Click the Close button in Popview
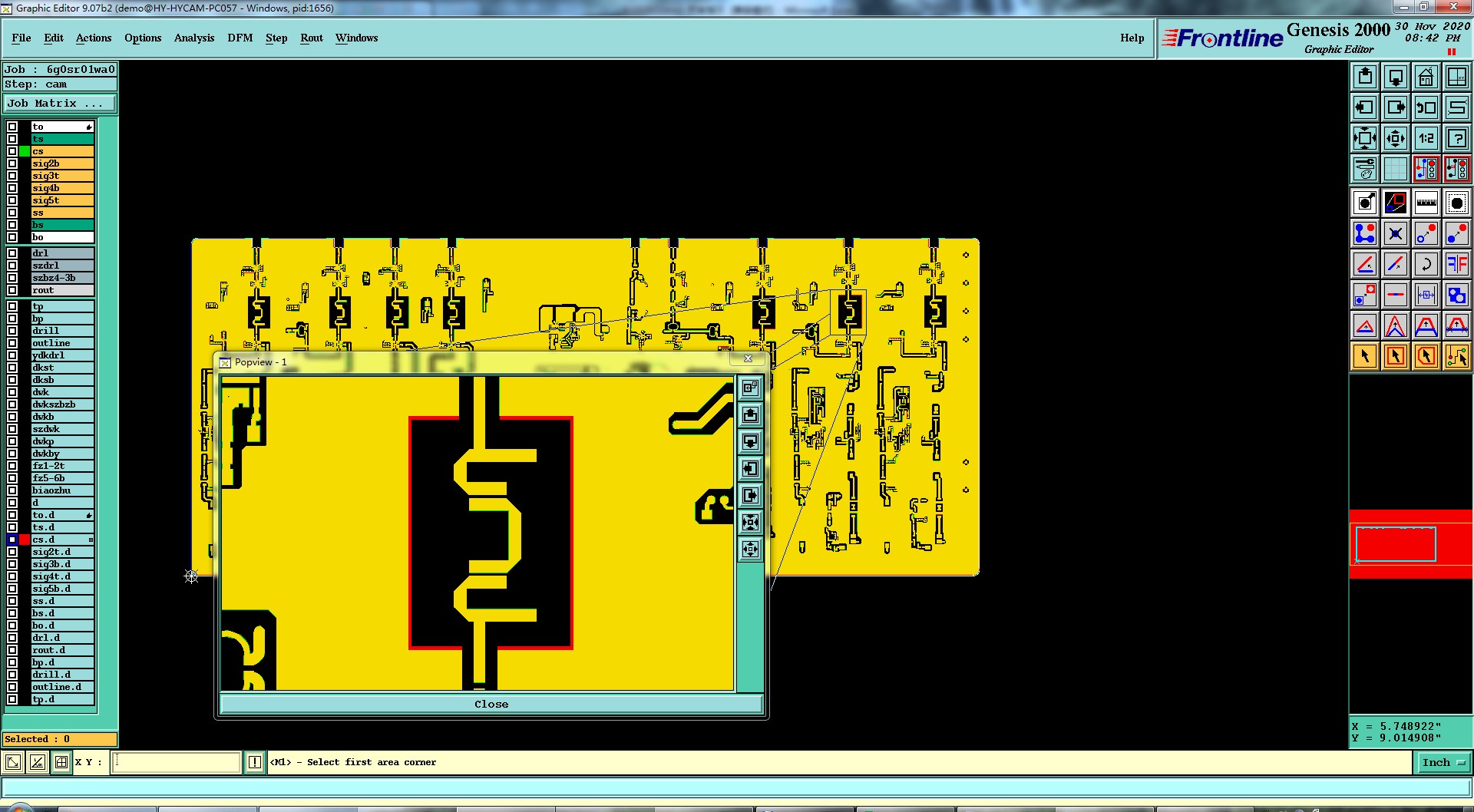 point(491,704)
